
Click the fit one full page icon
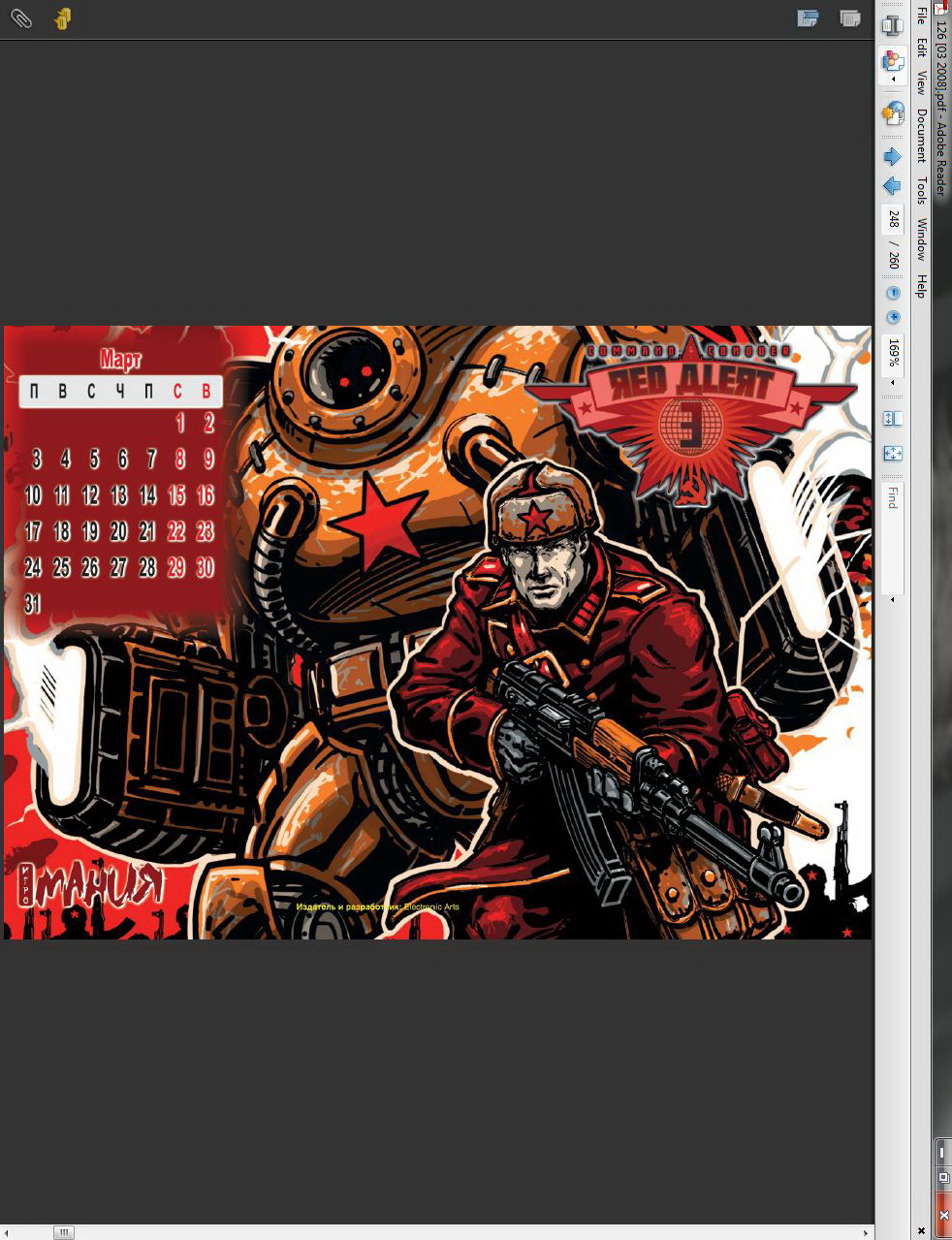[x=893, y=453]
